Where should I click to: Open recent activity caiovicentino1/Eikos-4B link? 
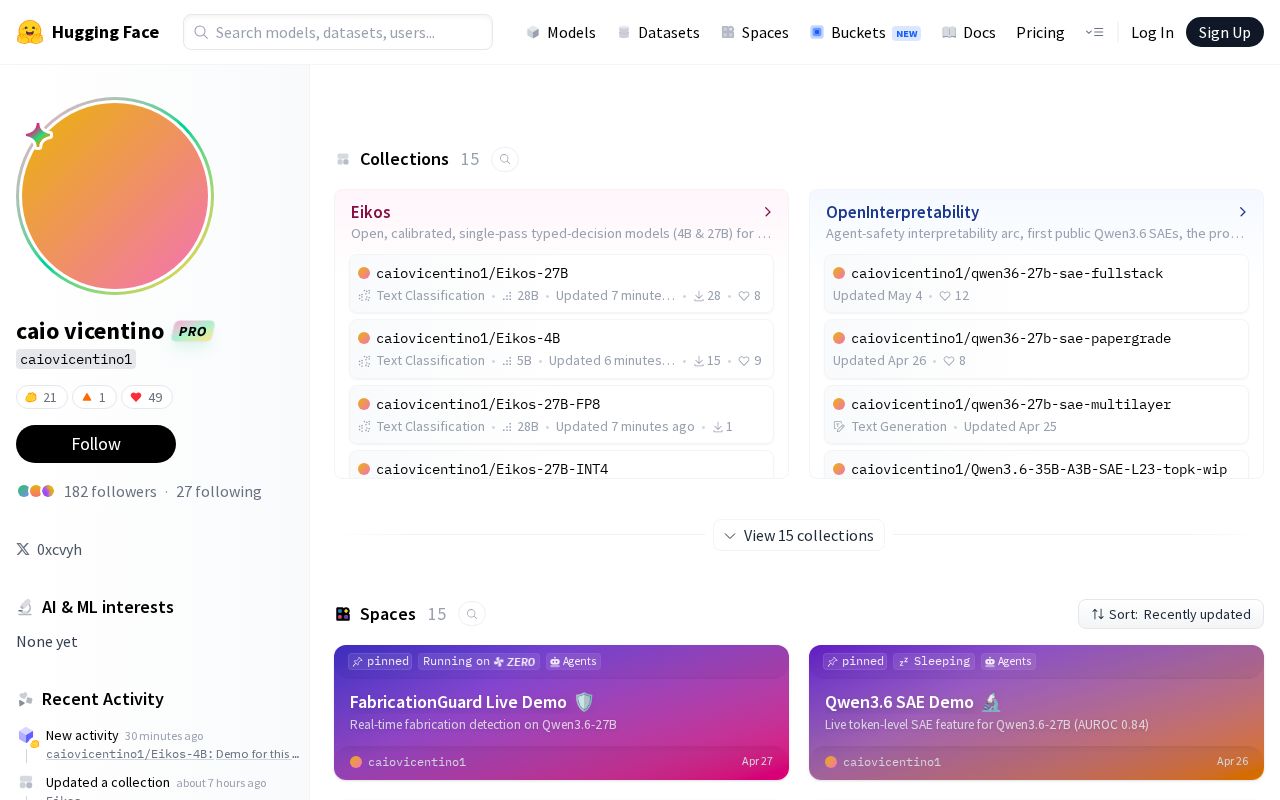tap(172, 754)
